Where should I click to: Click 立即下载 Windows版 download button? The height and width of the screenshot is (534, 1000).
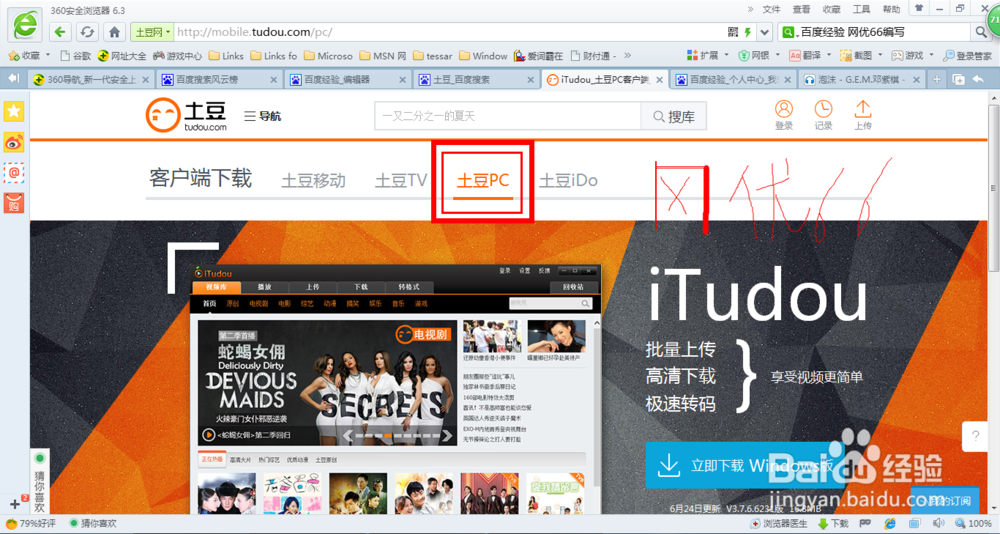pyautogui.click(x=744, y=464)
